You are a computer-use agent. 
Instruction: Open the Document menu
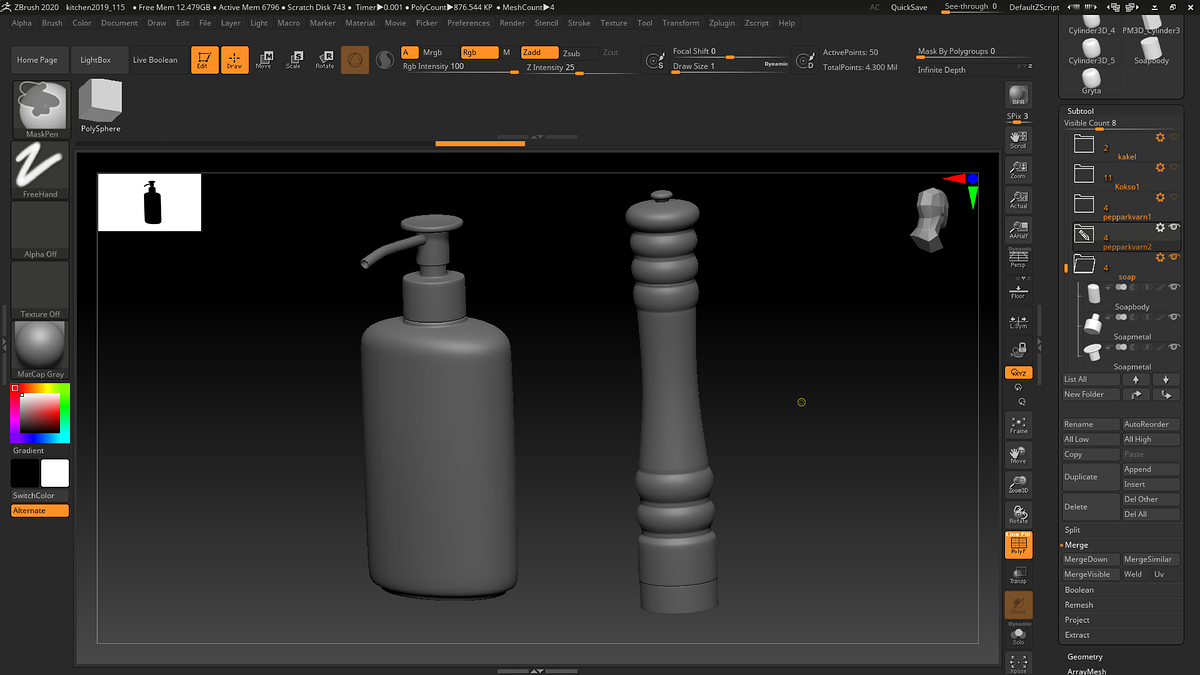point(119,23)
